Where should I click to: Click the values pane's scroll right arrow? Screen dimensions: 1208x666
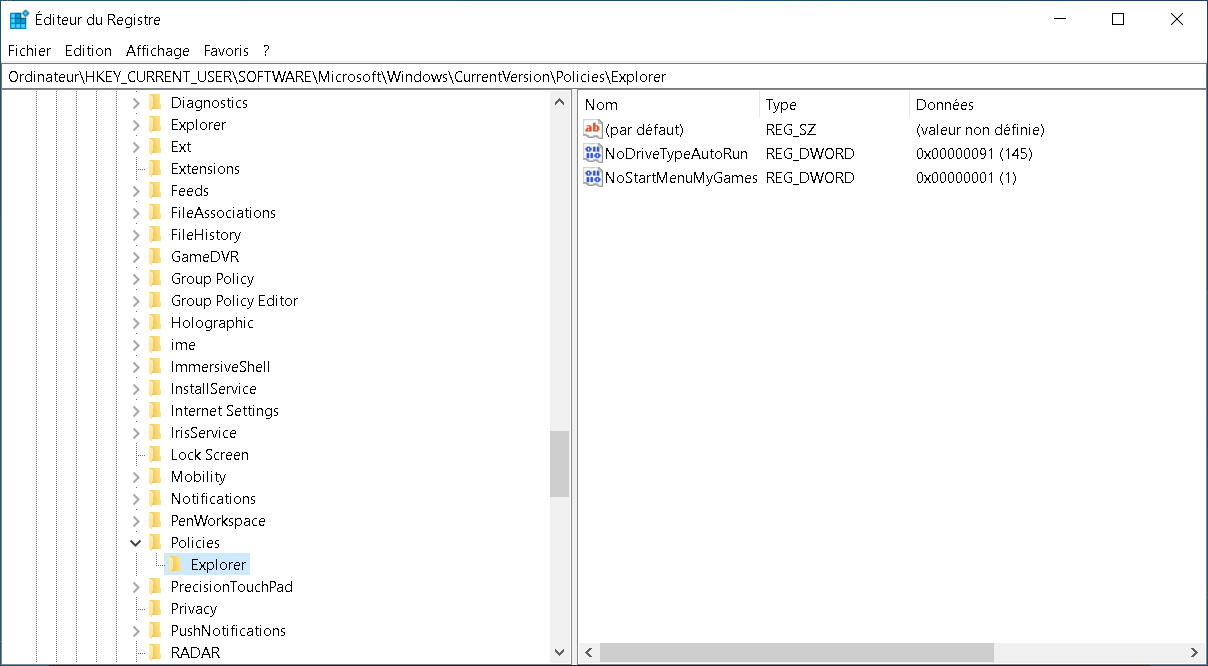tap(1195, 653)
